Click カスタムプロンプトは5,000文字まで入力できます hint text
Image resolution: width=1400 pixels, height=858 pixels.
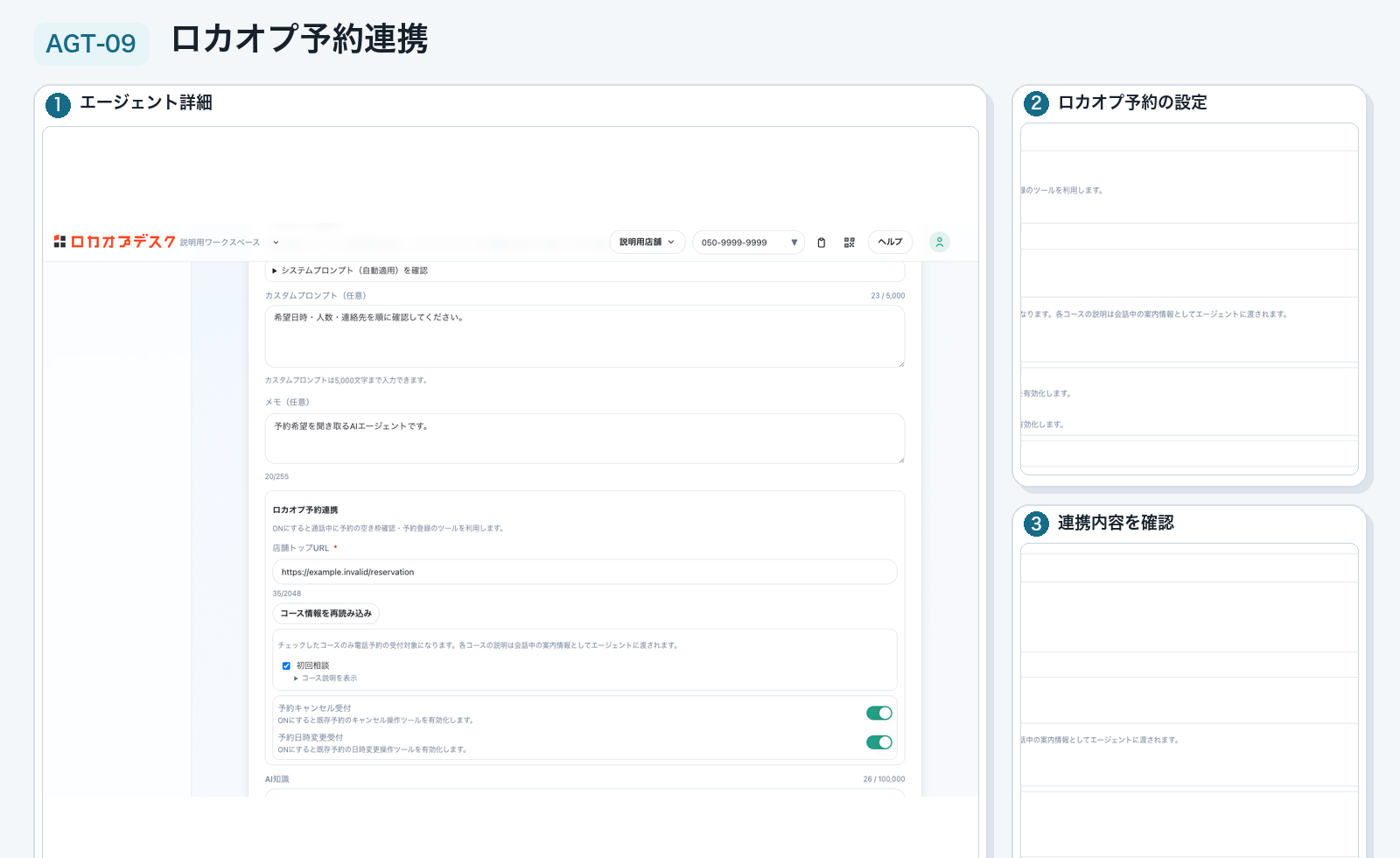click(x=346, y=381)
